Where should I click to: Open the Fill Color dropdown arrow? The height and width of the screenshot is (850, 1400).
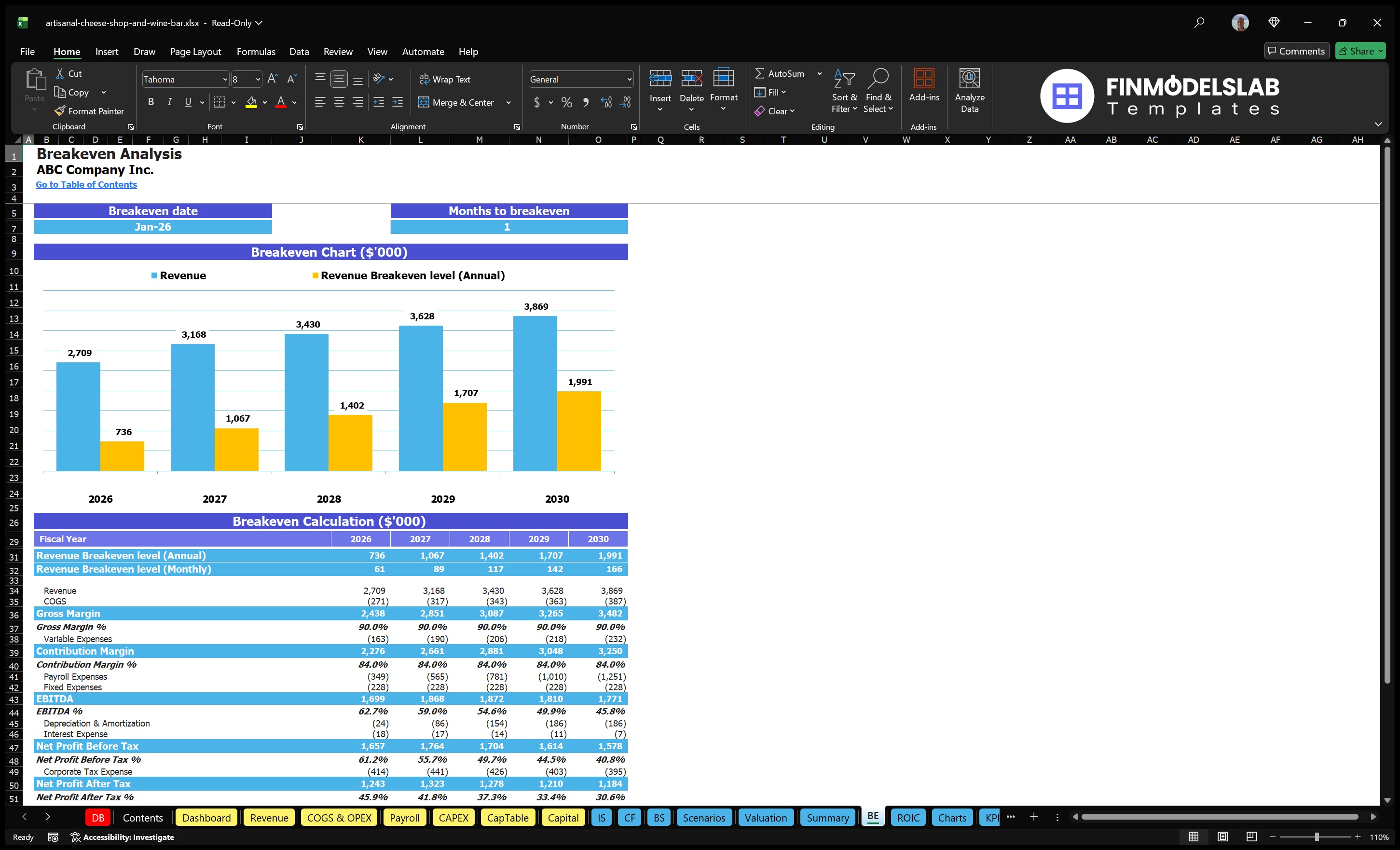pos(264,103)
